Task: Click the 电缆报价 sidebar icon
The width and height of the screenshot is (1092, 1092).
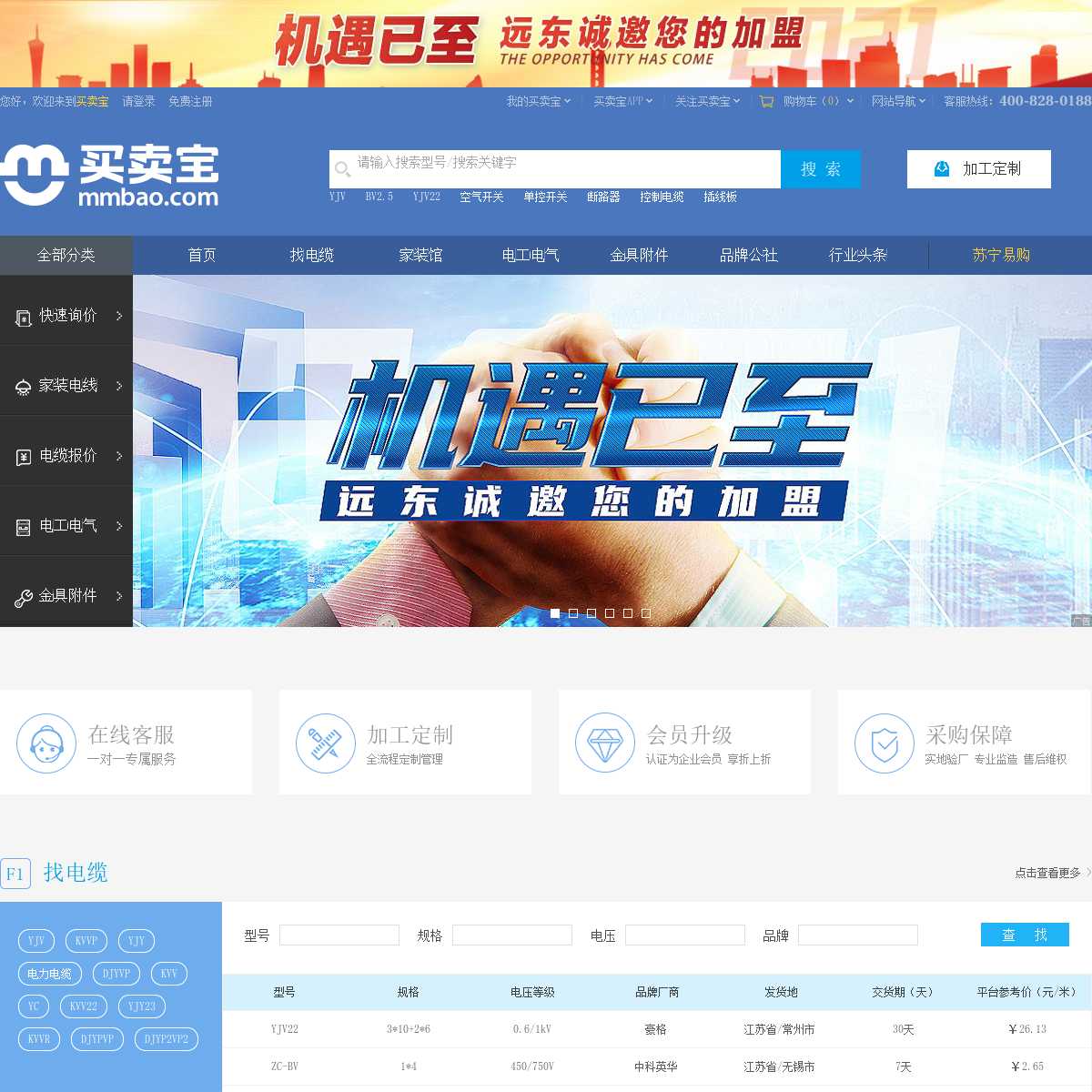Action: [x=24, y=457]
